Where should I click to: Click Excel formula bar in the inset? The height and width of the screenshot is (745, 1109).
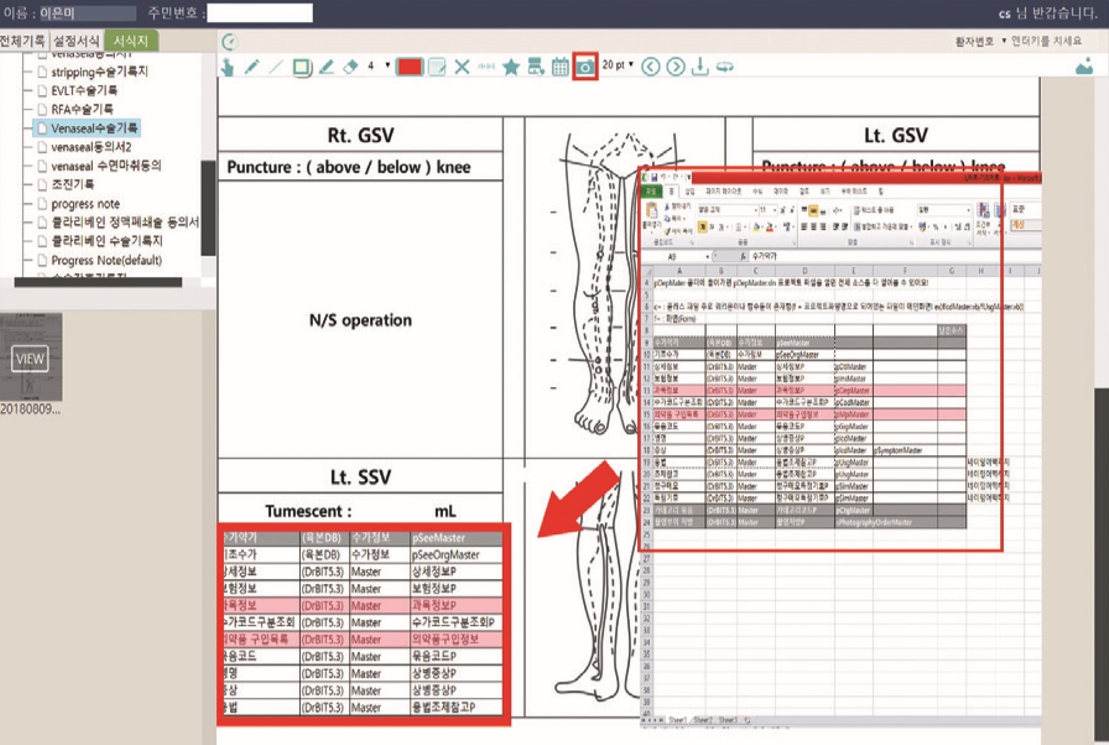pos(895,256)
